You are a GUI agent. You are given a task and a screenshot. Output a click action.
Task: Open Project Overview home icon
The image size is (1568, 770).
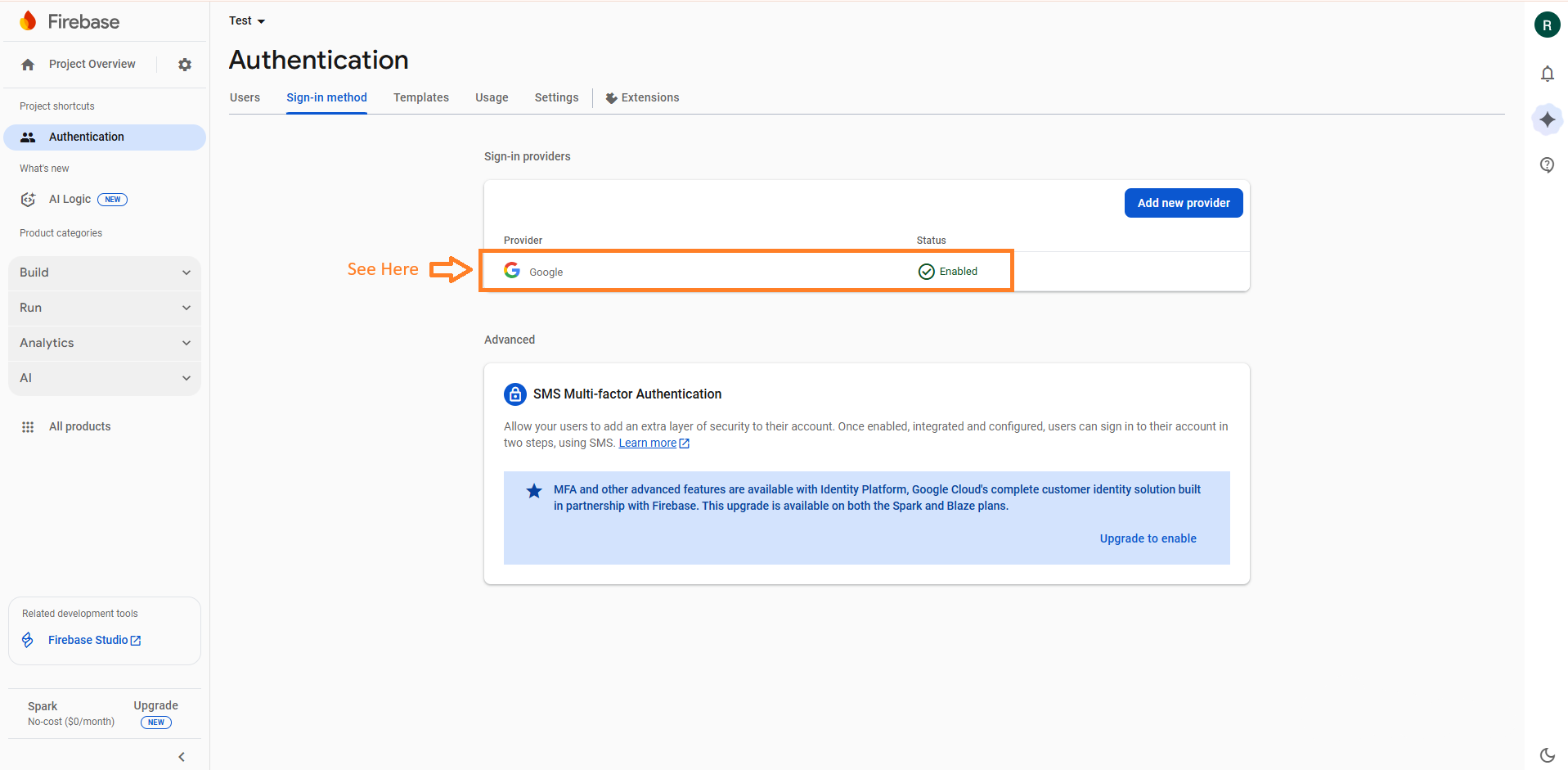tap(28, 65)
